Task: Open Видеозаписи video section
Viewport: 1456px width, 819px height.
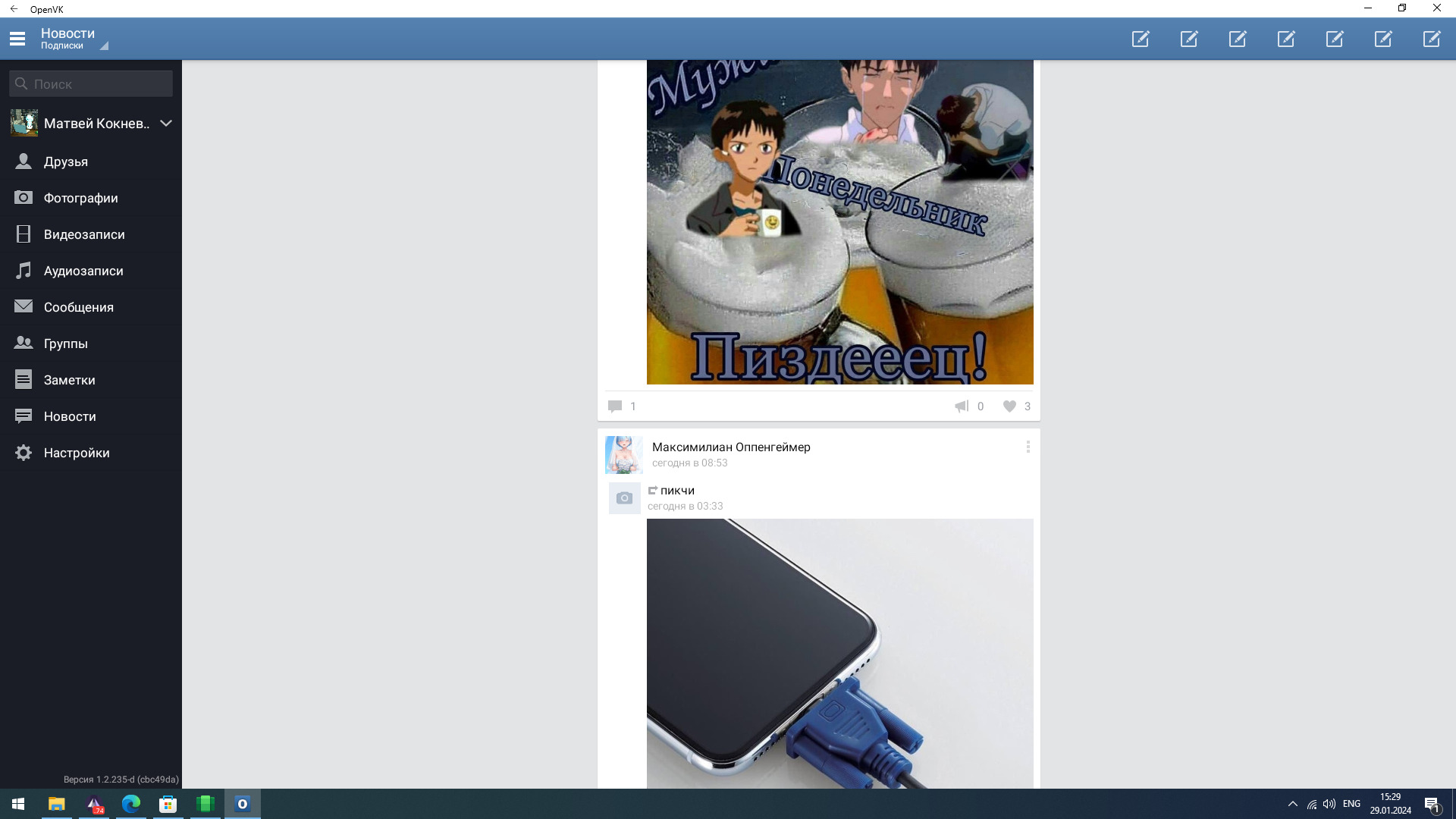Action: tap(84, 234)
